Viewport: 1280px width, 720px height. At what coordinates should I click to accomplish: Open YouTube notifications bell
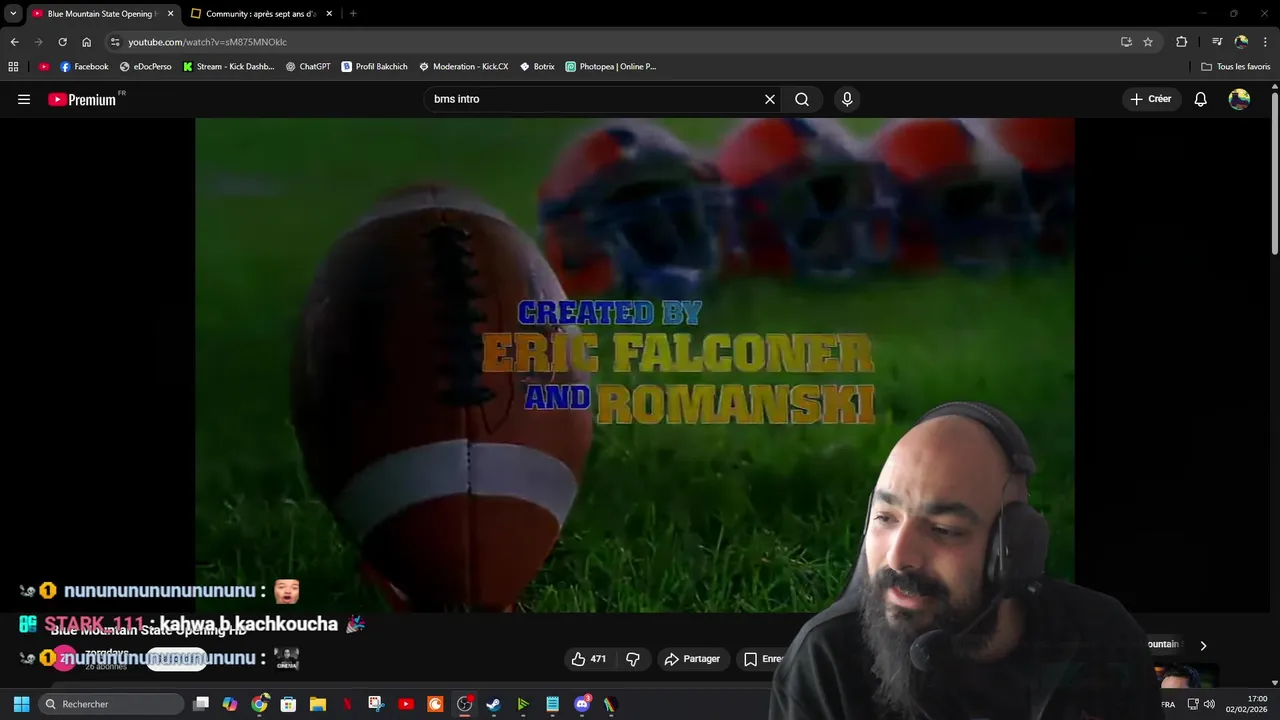coord(1200,99)
